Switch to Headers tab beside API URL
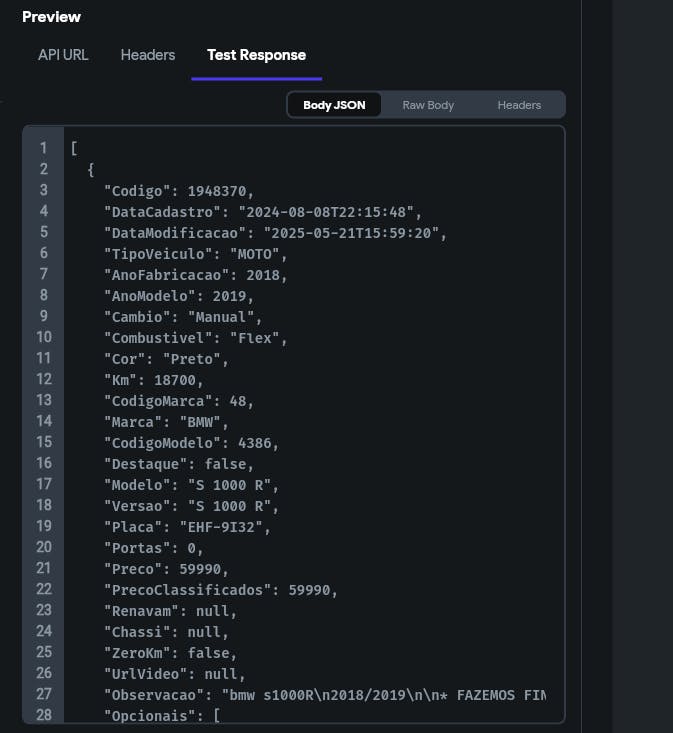 [x=148, y=55]
